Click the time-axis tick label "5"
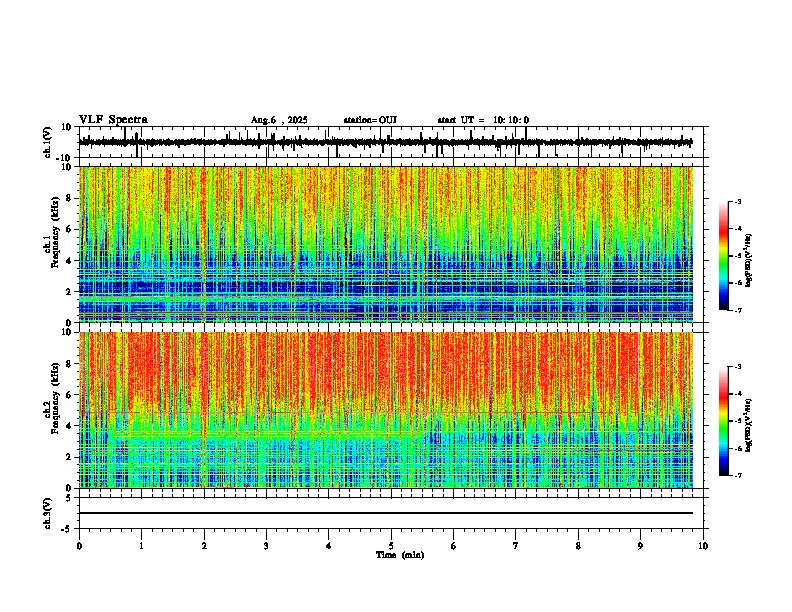Image resolution: width=792 pixels, height=612 pixels. pos(391,546)
